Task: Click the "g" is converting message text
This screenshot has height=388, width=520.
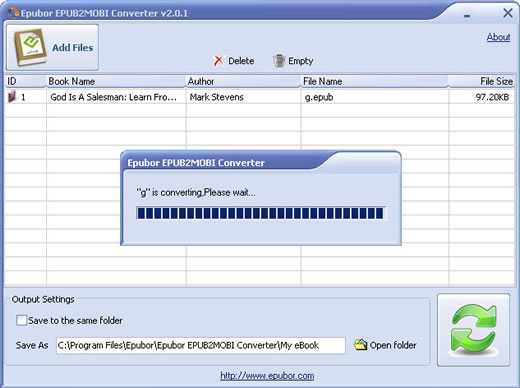Action: coord(196,192)
